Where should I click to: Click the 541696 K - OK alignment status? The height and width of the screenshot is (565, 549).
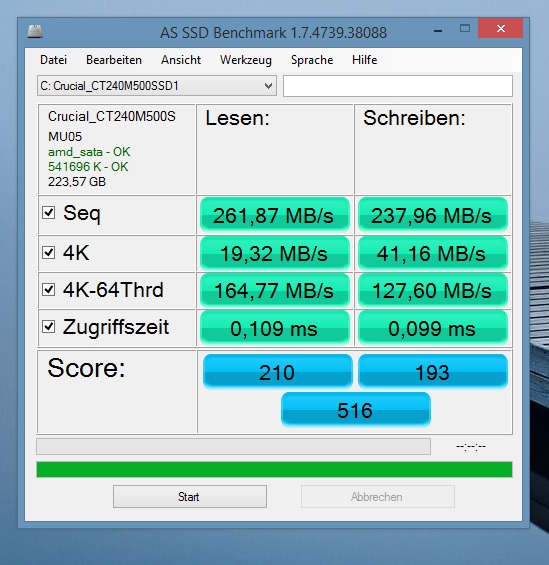pos(88,167)
